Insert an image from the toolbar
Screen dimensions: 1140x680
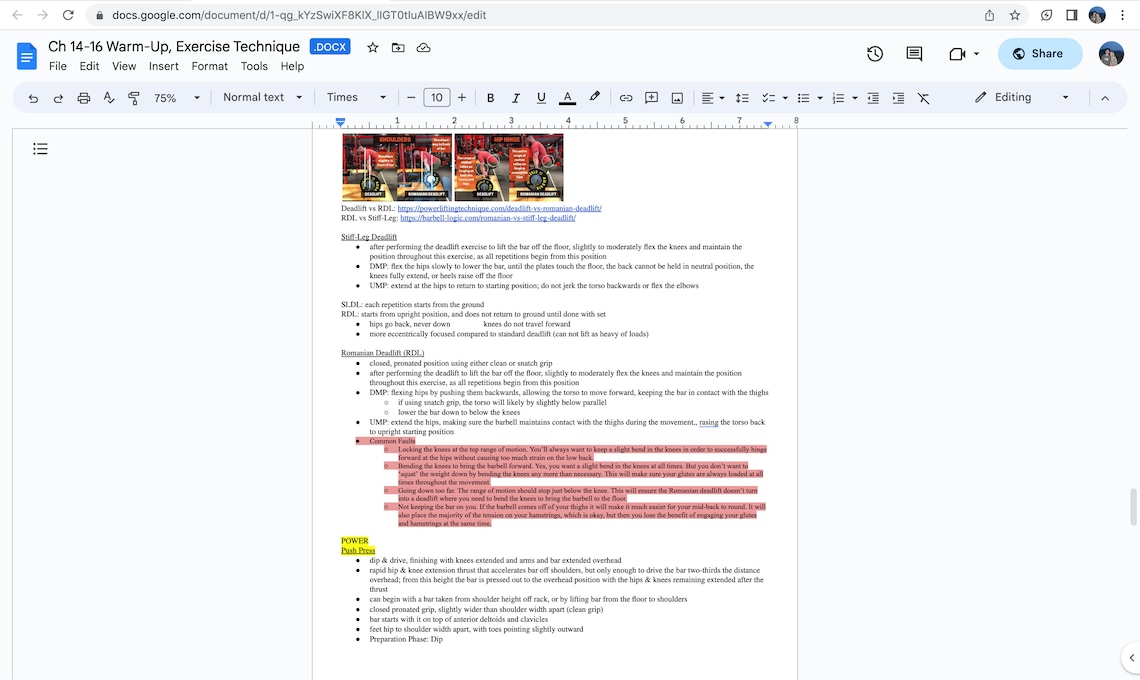click(x=677, y=97)
